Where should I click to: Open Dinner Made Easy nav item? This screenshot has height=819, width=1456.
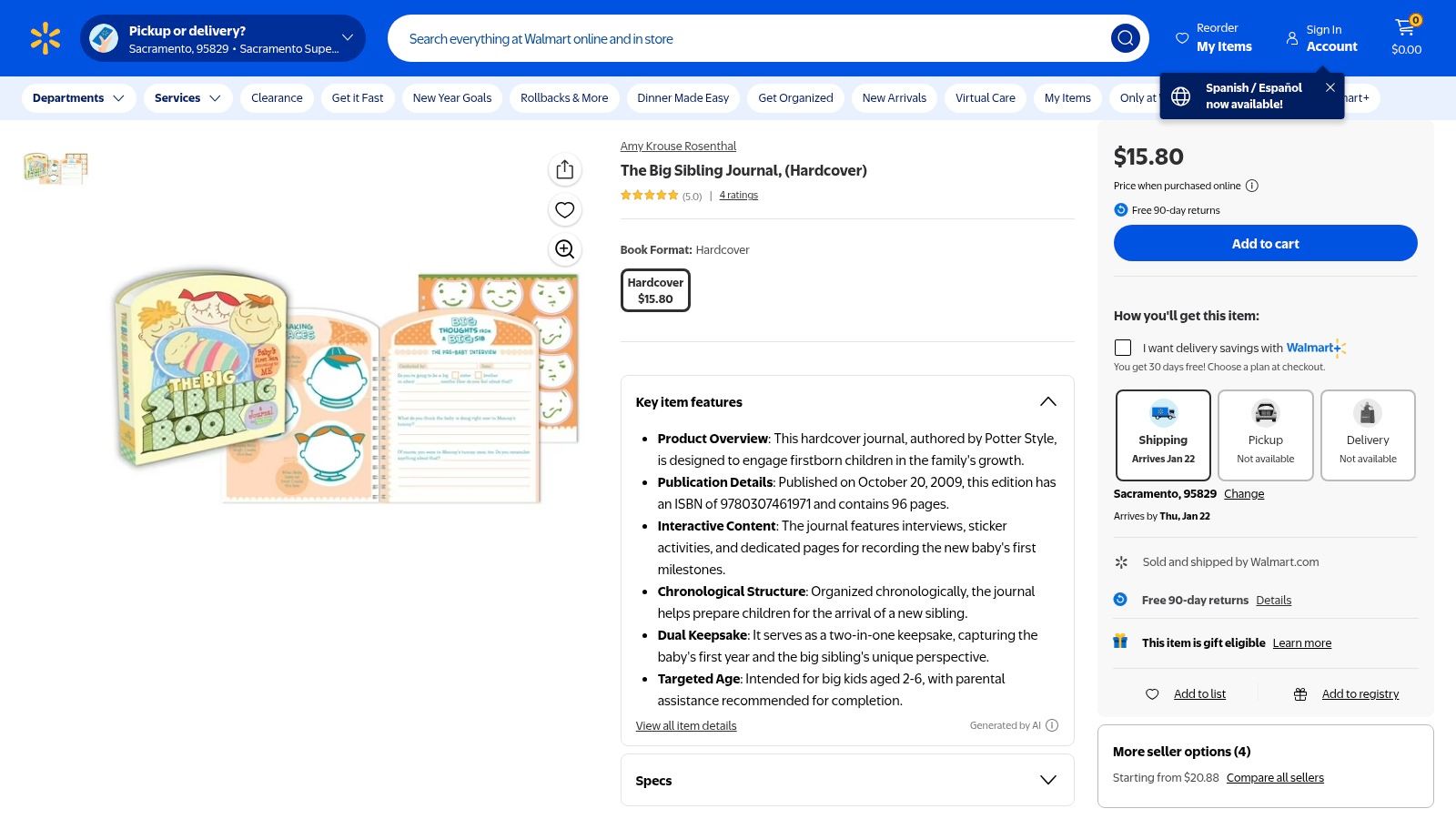(683, 97)
